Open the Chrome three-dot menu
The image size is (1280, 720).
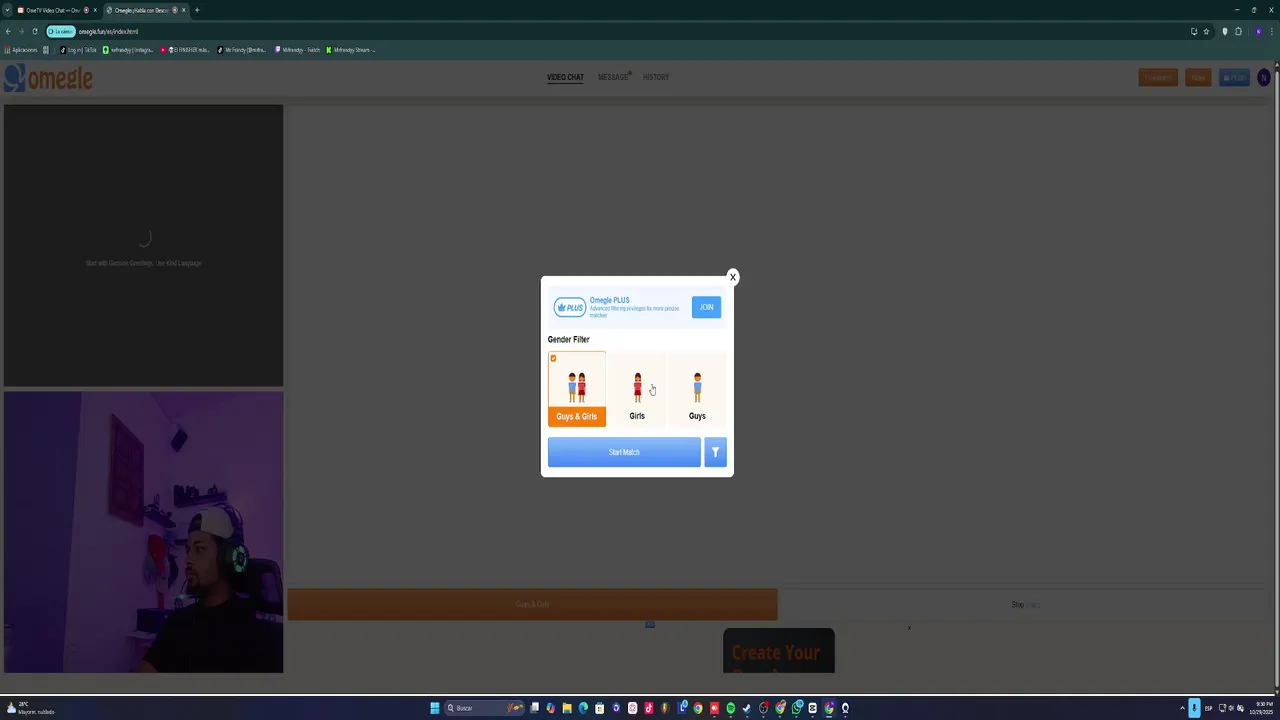[1272, 31]
